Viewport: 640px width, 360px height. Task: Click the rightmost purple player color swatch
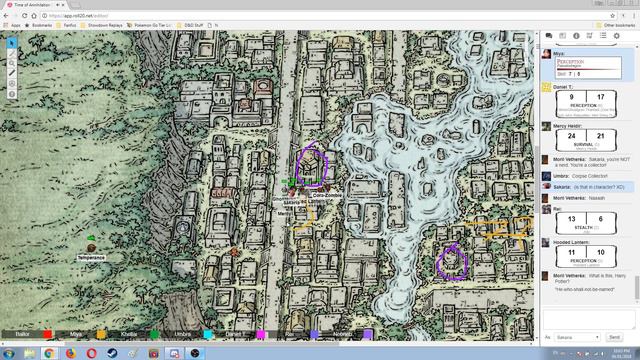click(x=368, y=334)
